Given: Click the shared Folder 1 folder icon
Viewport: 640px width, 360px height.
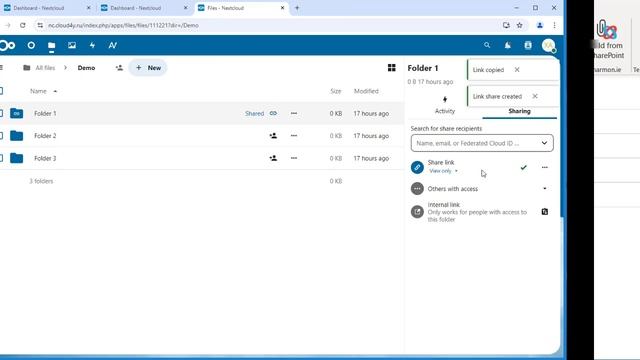Looking at the screenshot, I should coord(16,113).
